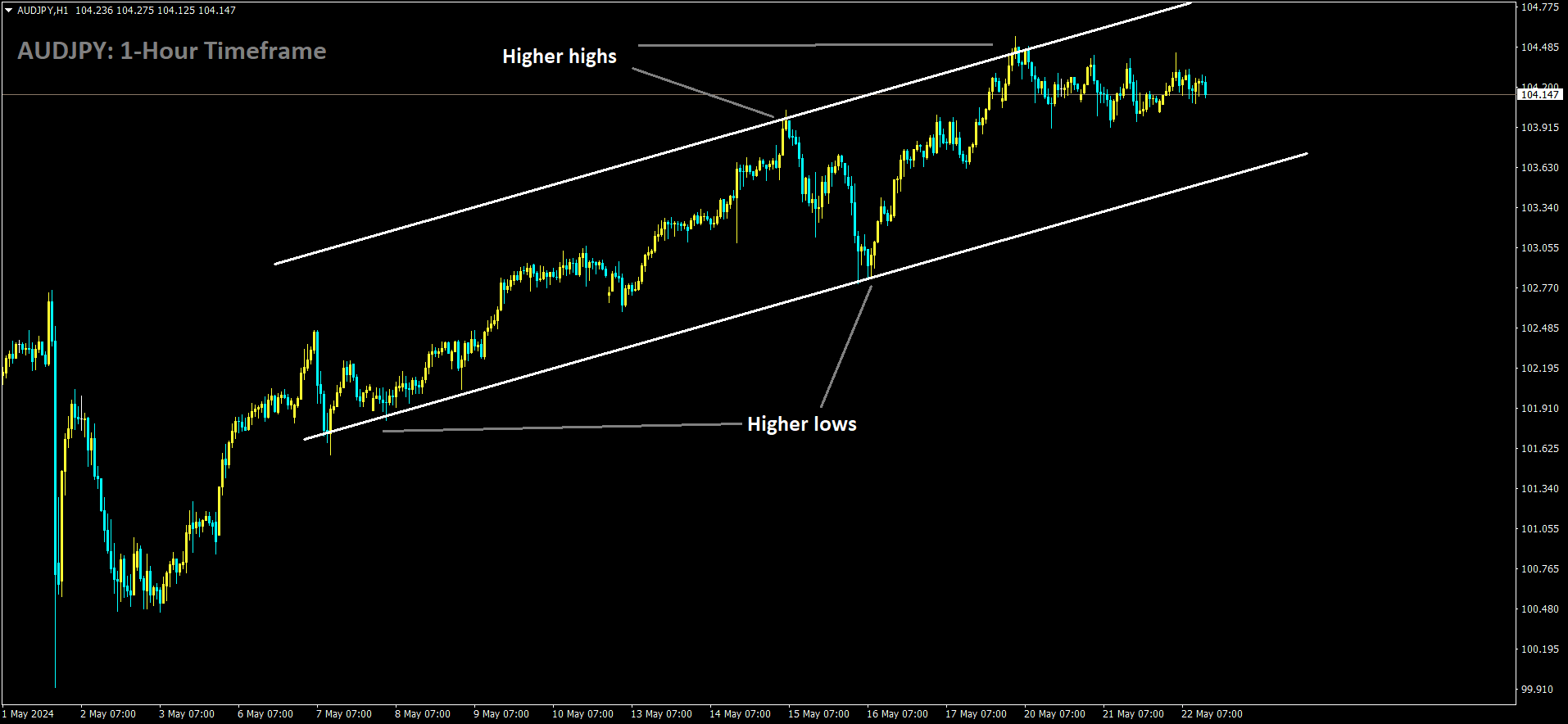Image resolution: width=1568 pixels, height=724 pixels.
Task: Click the '3 May 07:00' time axis label
Action: [x=187, y=714]
